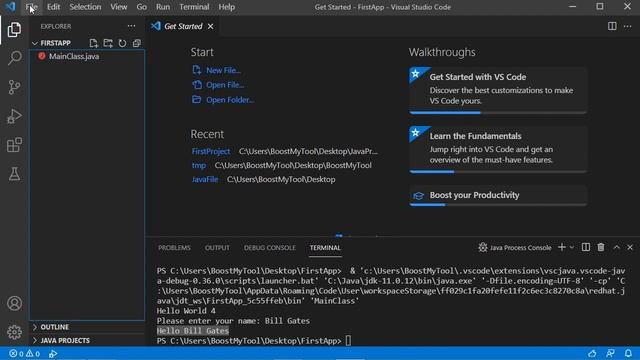Show errors and warnings in status bar
Screen dimensions: 640x360
(x=24, y=353)
